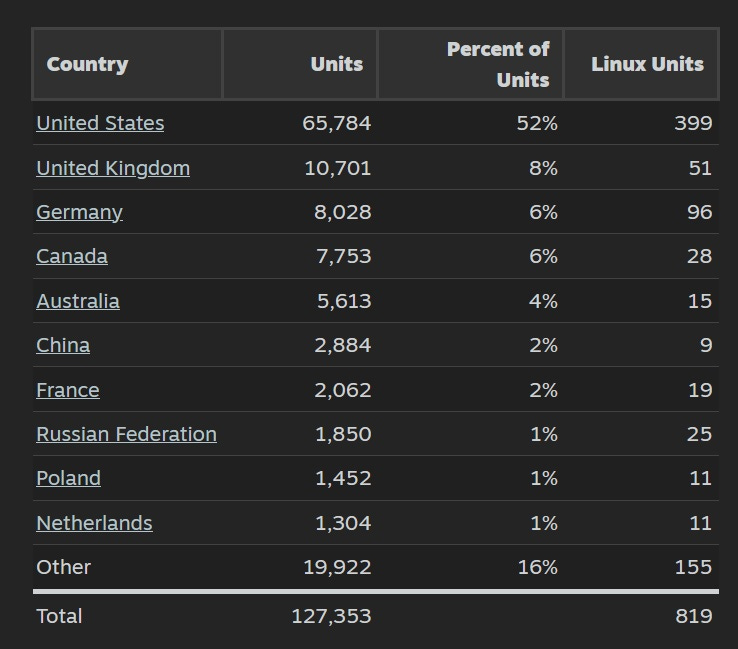Select the 9 Linux units cell
Image resolution: width=738 pixels, height=649 pixels.
click(706, 345)
